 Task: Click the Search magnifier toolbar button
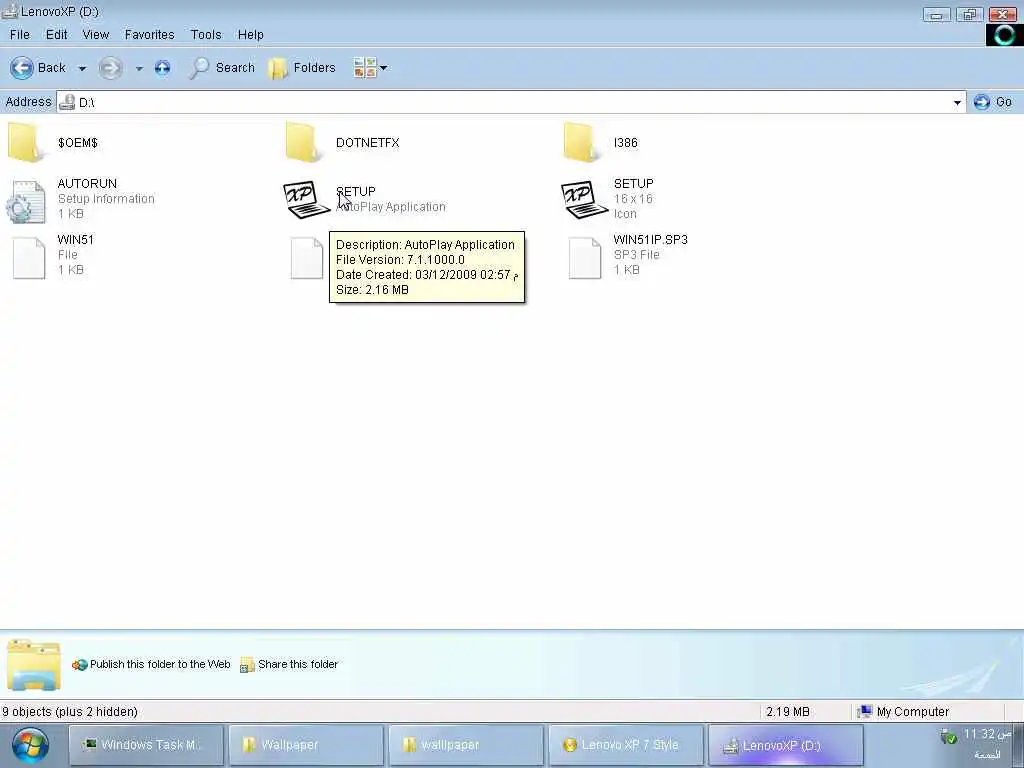pyautogui.click(x=222, y=68)
